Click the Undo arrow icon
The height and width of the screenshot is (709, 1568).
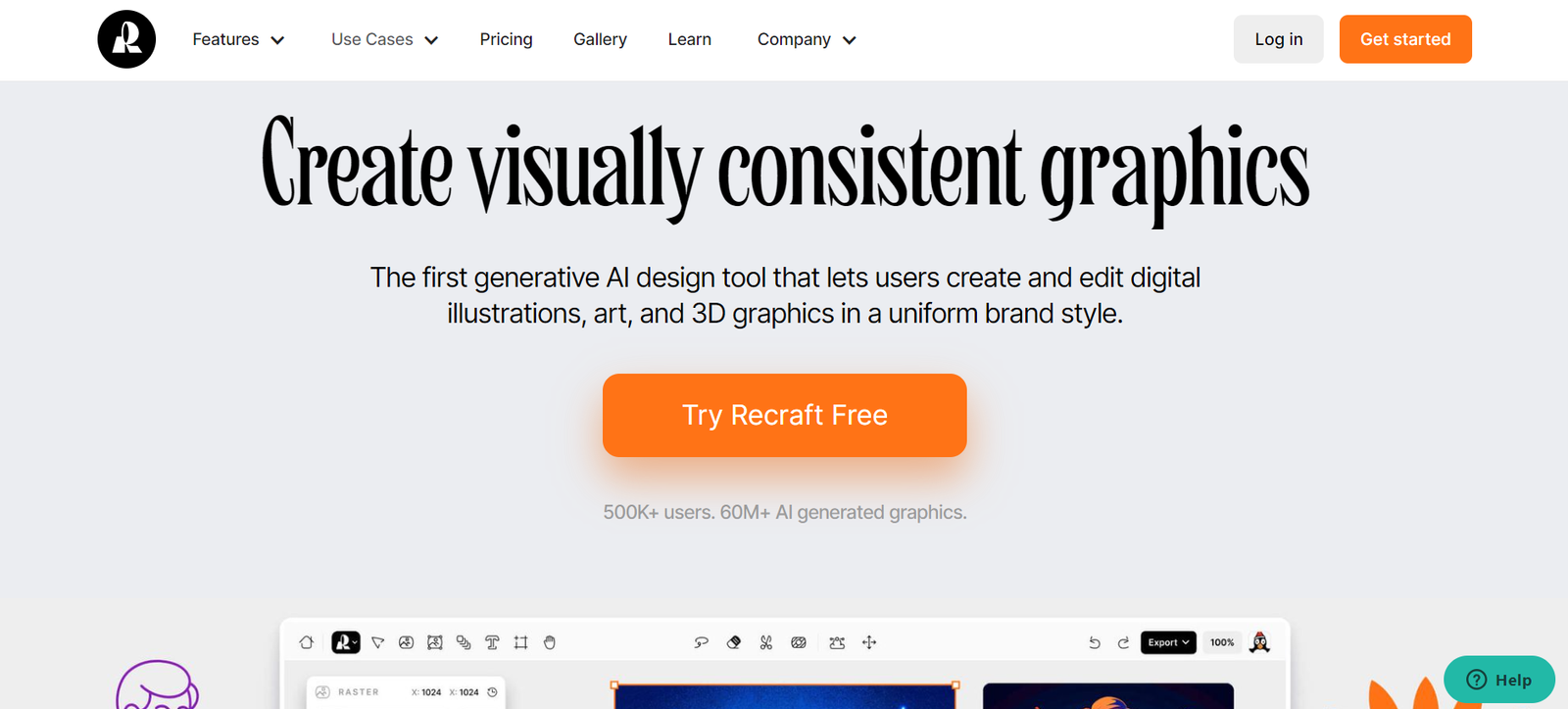click(1095, 642)
